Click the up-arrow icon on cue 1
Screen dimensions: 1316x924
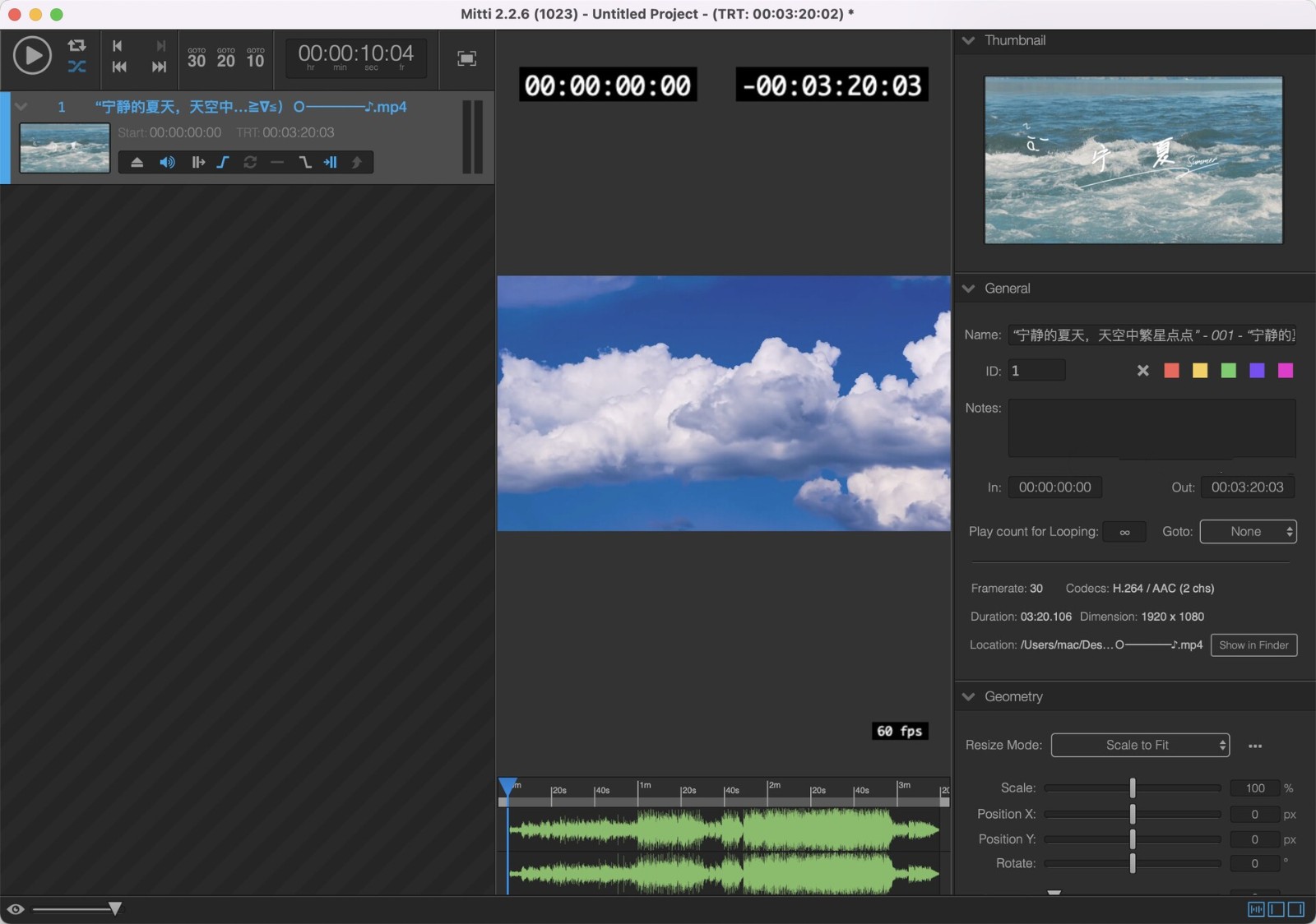(356, 163)
